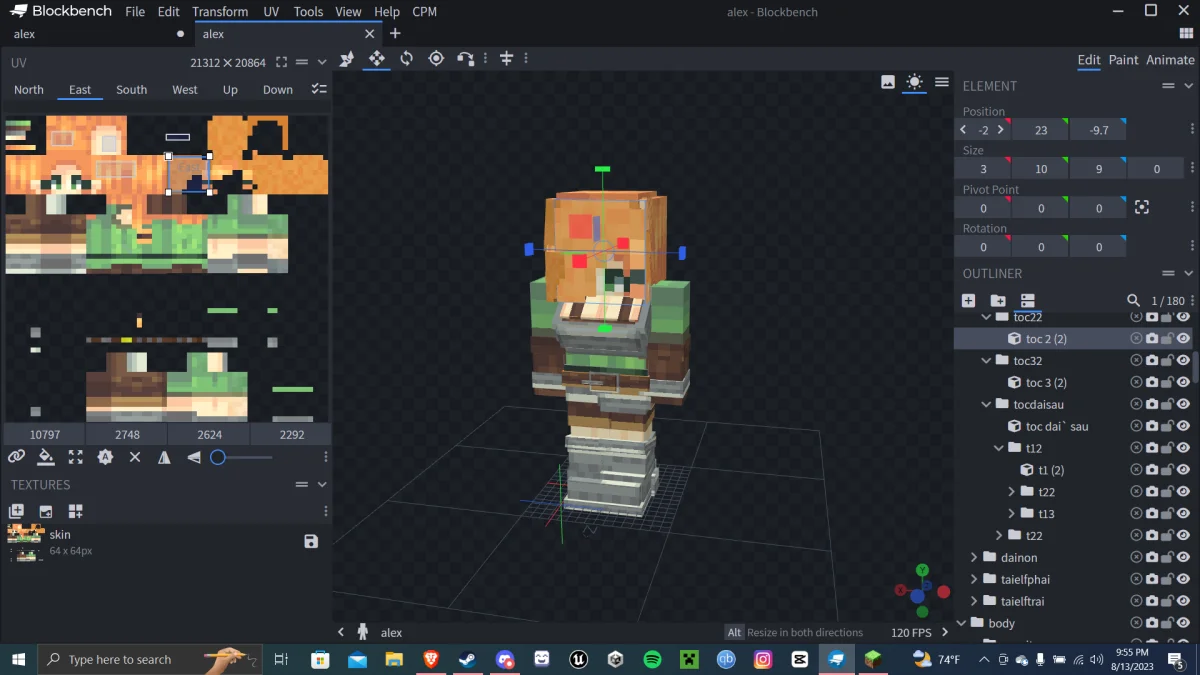
Task: Expand the taielfphai group
Action: tap(974, 579)
